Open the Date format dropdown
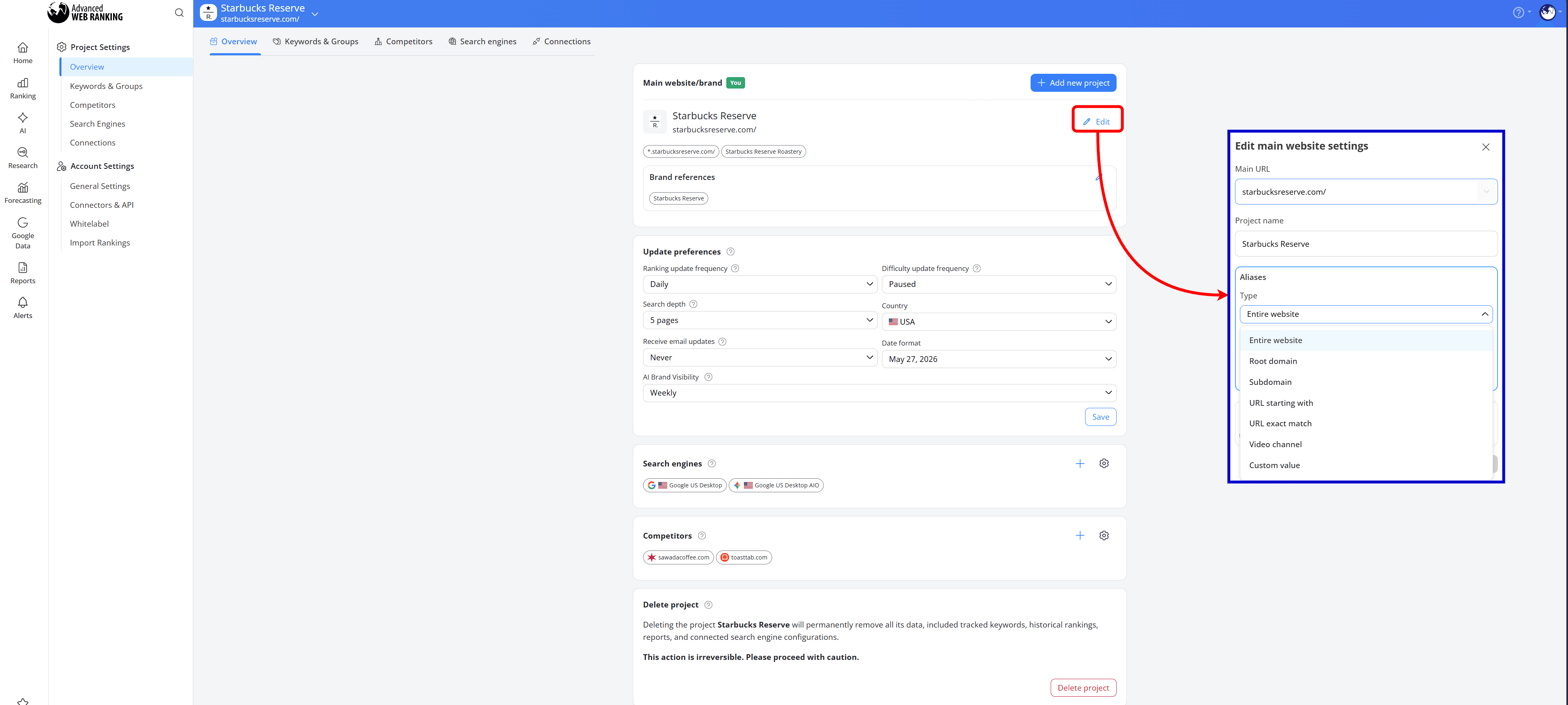 coord(998,359)
